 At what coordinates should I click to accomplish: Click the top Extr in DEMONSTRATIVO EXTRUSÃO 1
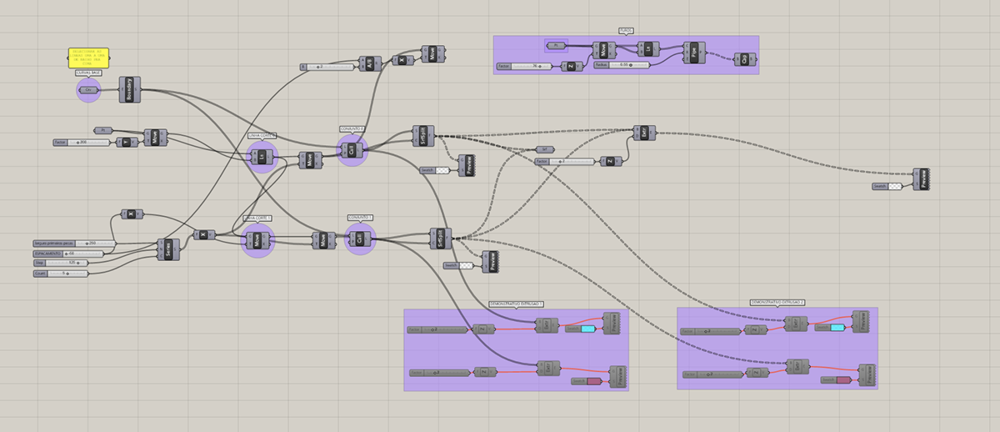(547, 325)
